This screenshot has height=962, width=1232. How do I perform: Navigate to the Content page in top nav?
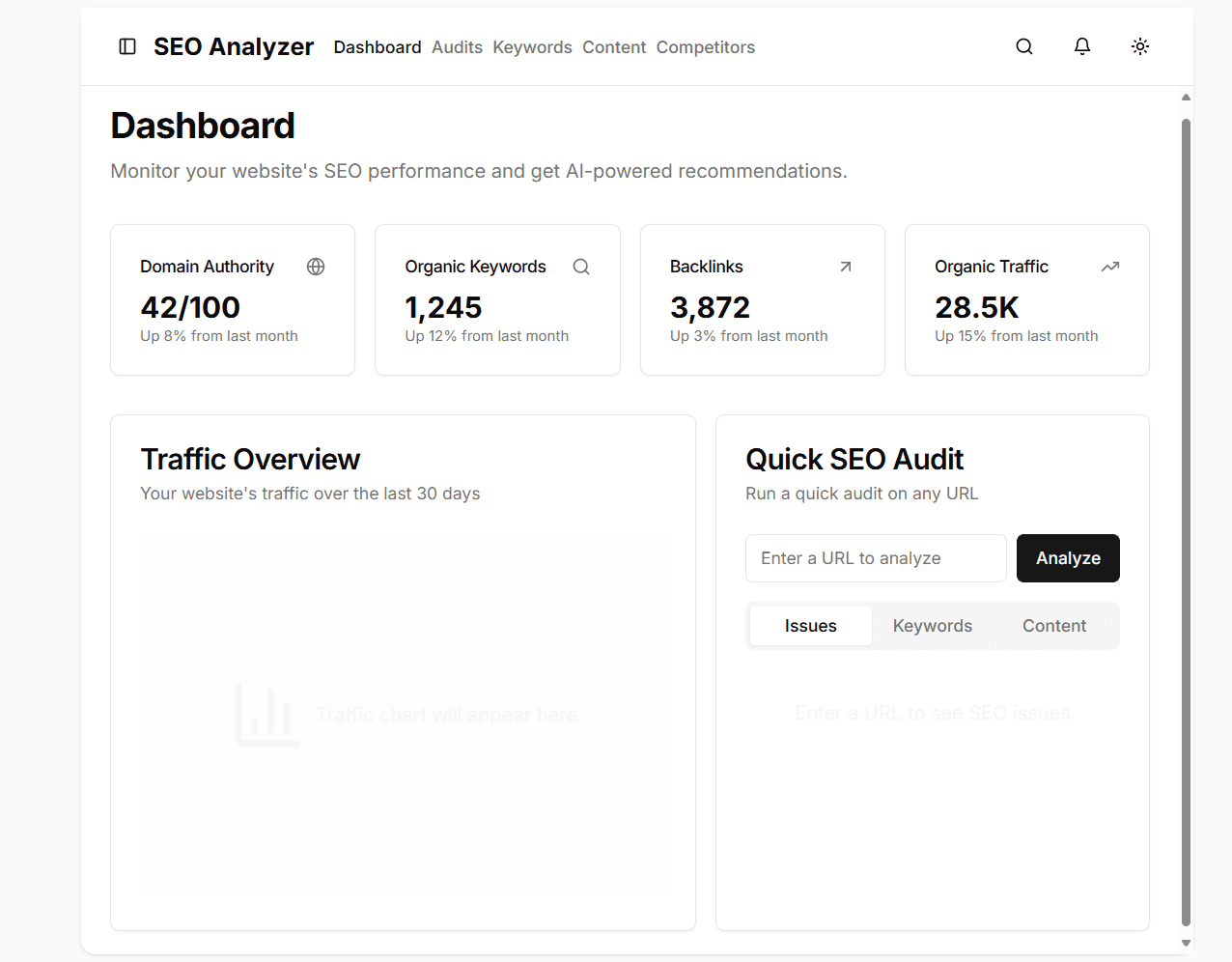pos(614,47)
